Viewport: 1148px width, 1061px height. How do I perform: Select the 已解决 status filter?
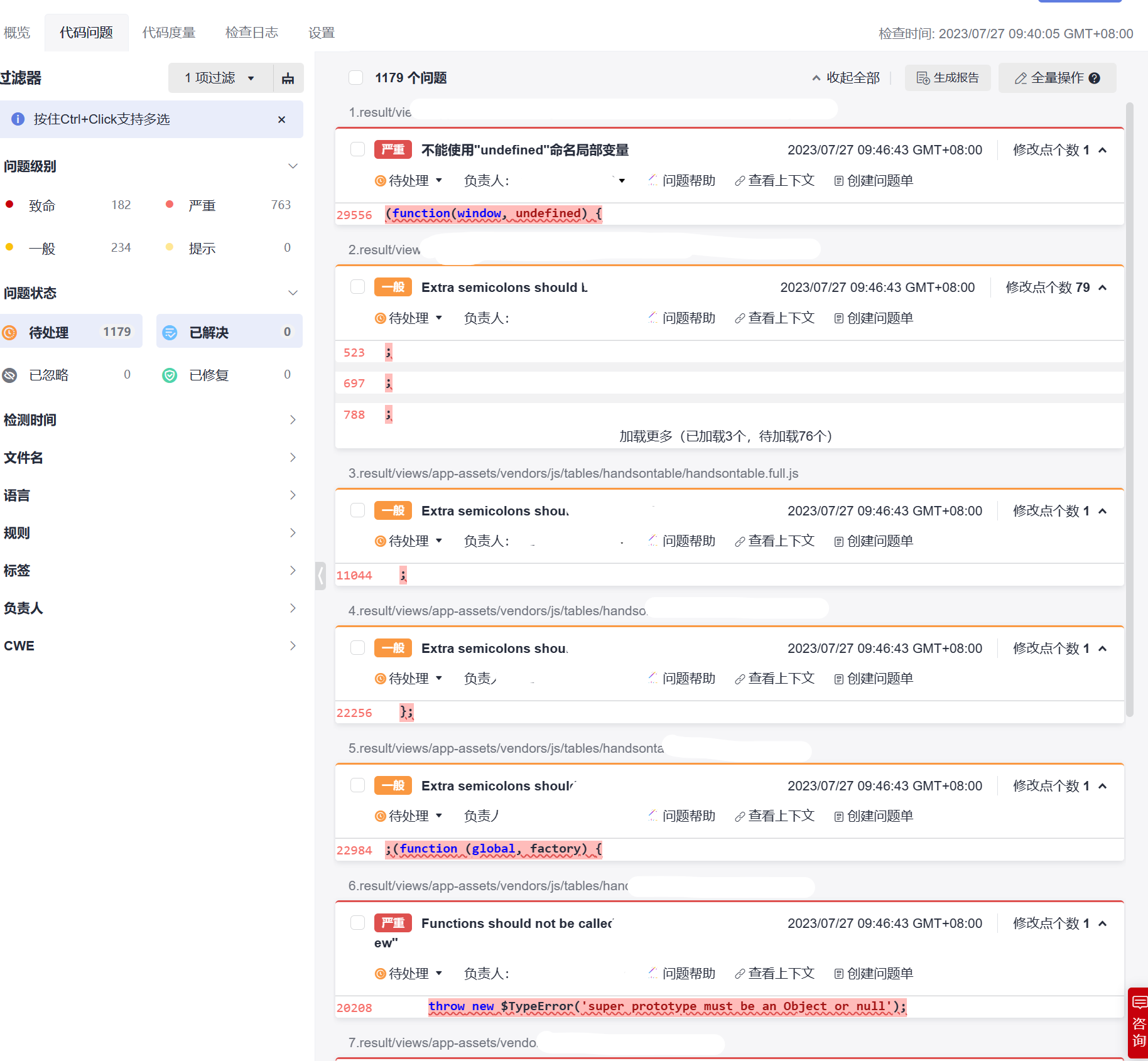click(229, 331)
